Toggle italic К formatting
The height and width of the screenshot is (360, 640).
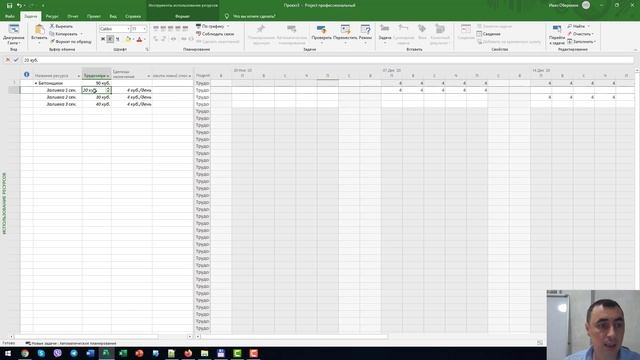point(110,39)
